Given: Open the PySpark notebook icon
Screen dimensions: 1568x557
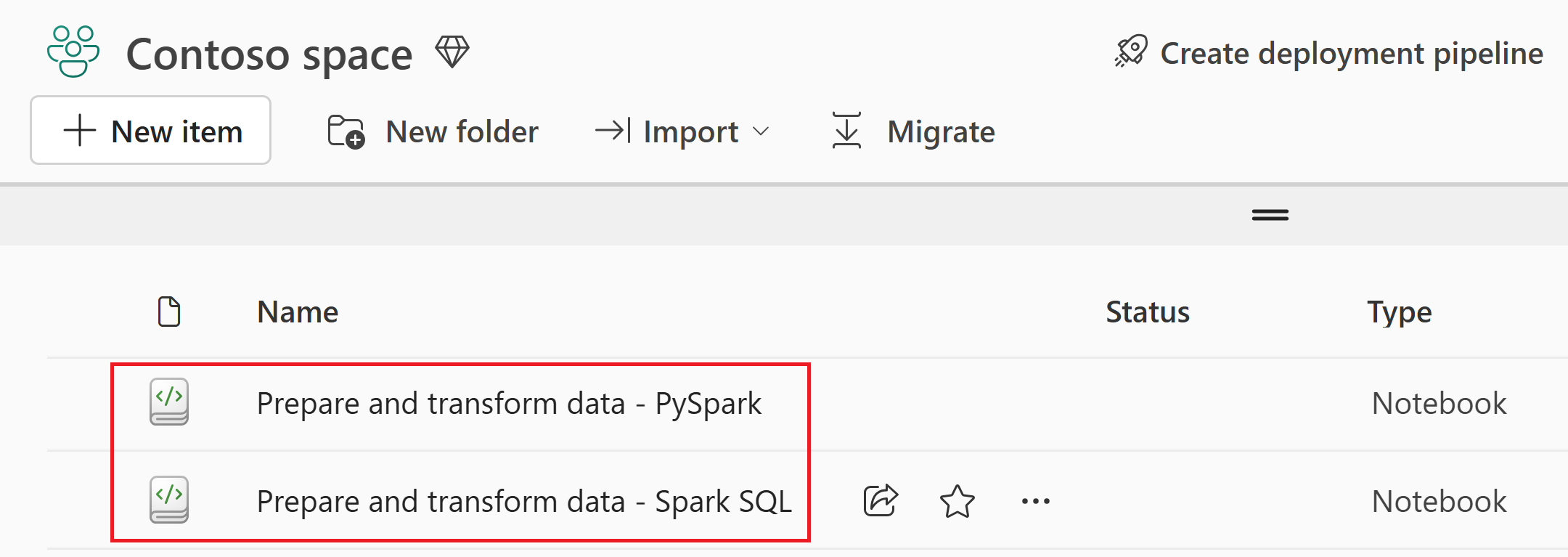Looking at the screenshot, I should [x=169, y=402].
